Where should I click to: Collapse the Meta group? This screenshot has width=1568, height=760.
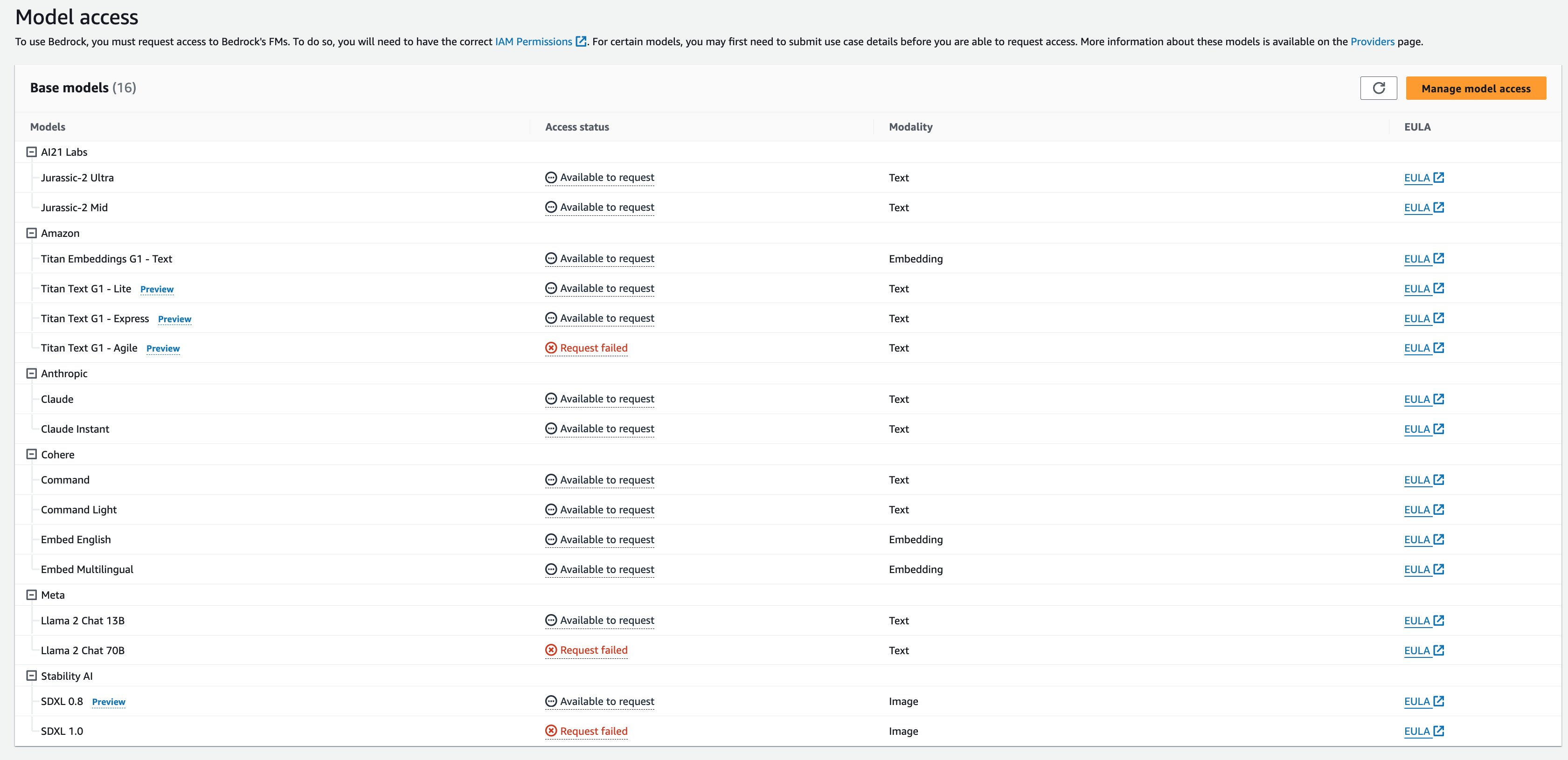point(32,595)
